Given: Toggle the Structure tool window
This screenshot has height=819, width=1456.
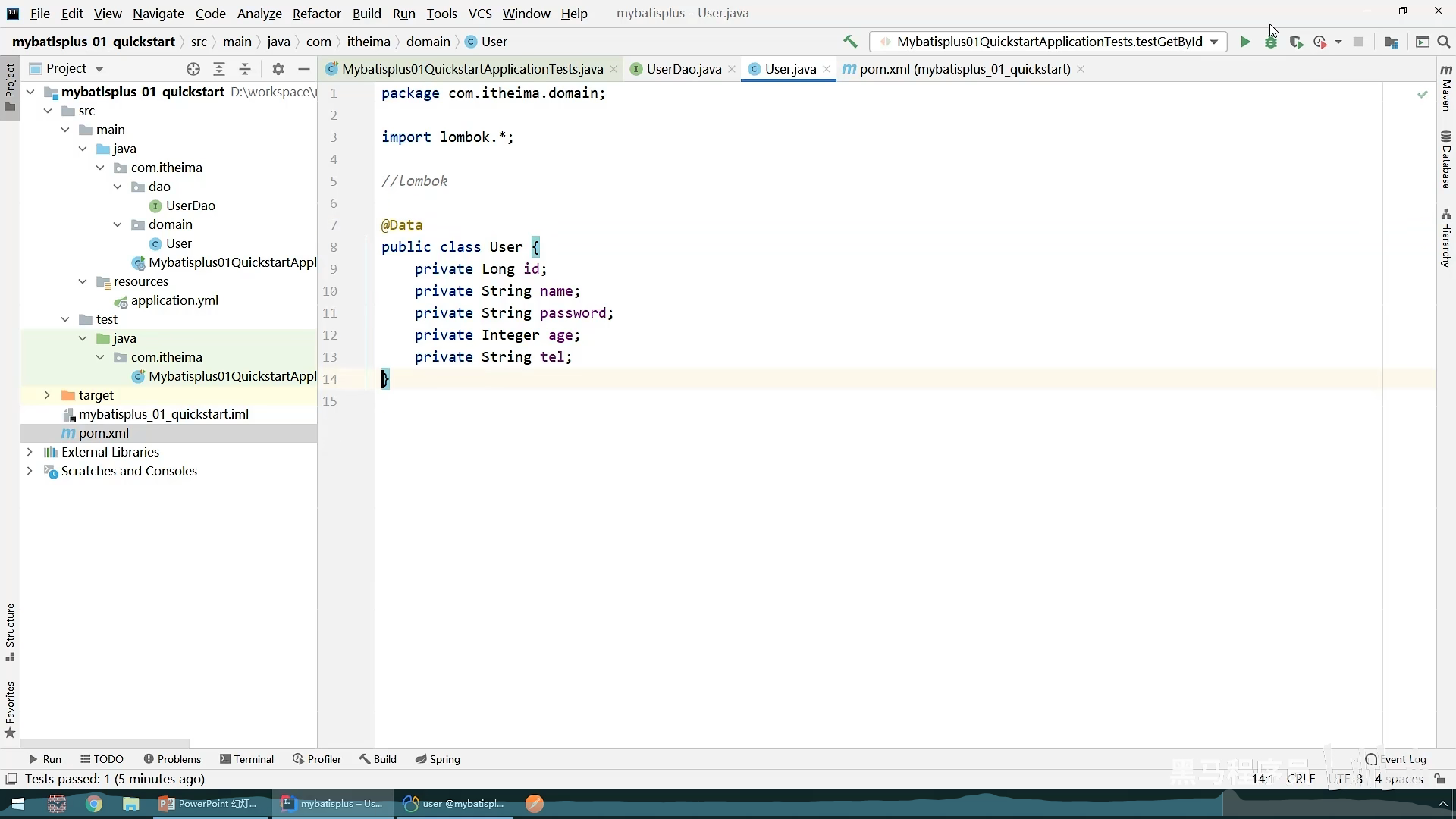Looking at the screenshot, I should 10,632.
